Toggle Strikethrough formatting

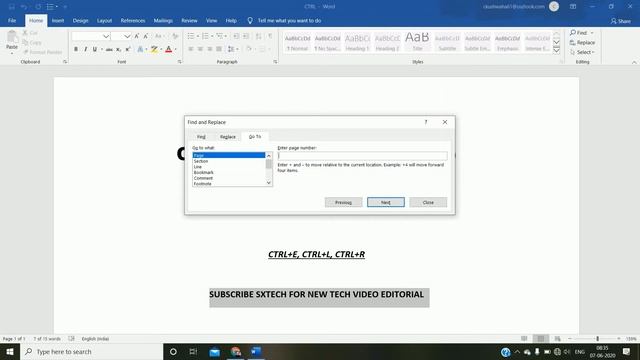[x=109, y=49]
